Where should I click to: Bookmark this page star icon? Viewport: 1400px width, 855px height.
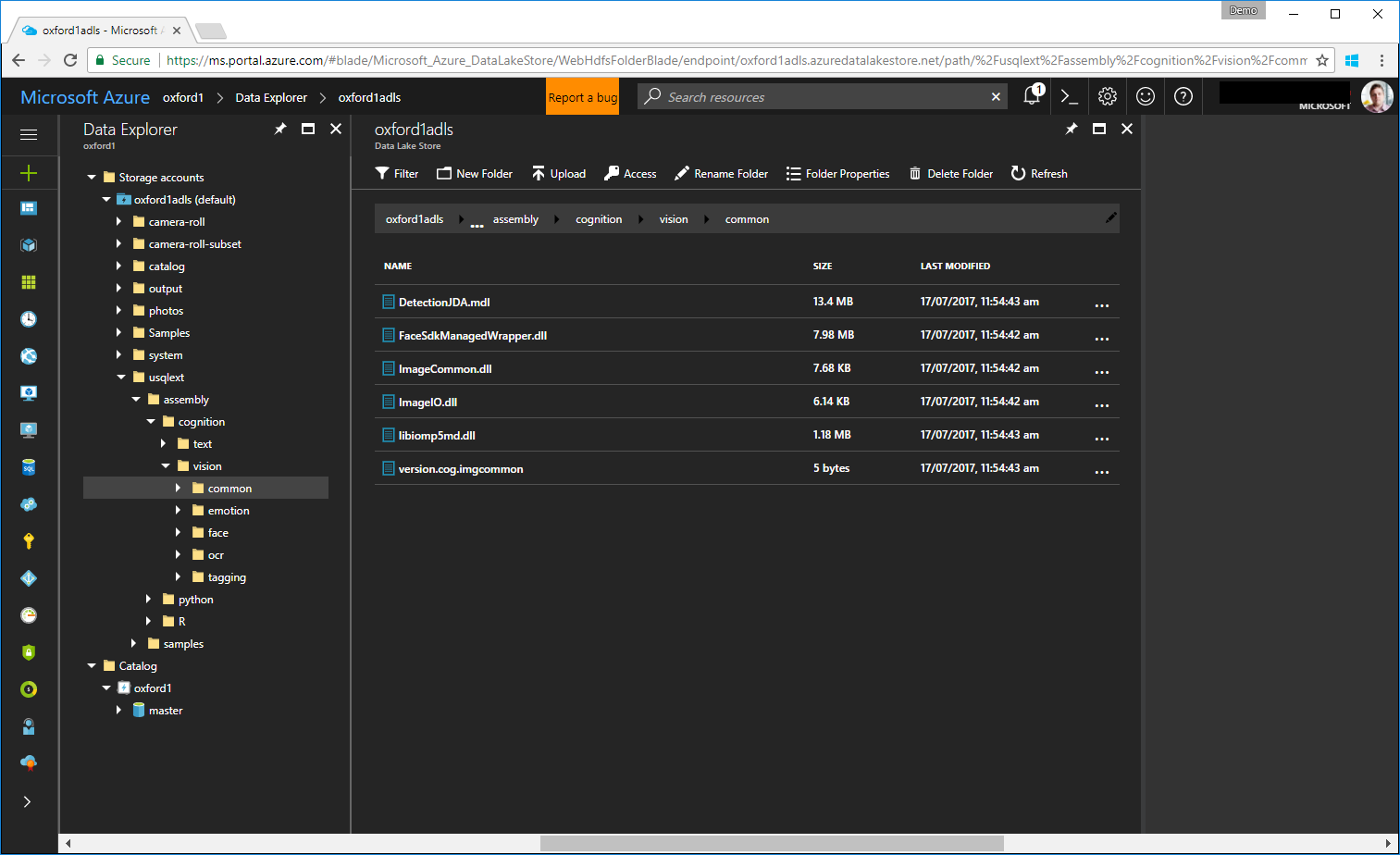click(1322, 60)
